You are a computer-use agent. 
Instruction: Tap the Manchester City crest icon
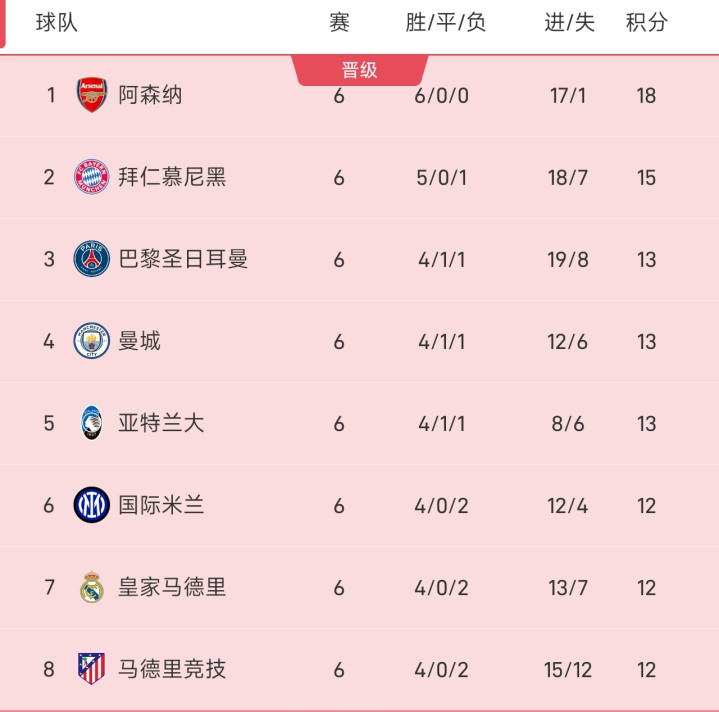coord(91,341)
